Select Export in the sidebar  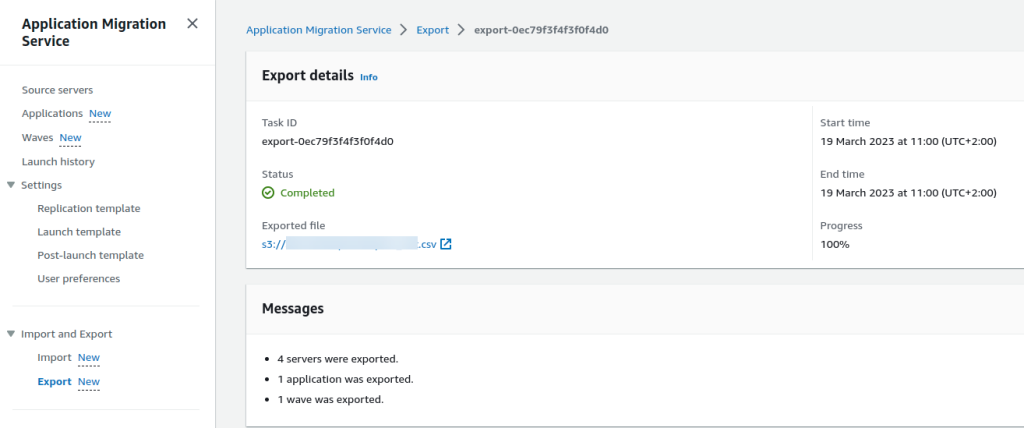pyautogui.click(x=54, y=382)
